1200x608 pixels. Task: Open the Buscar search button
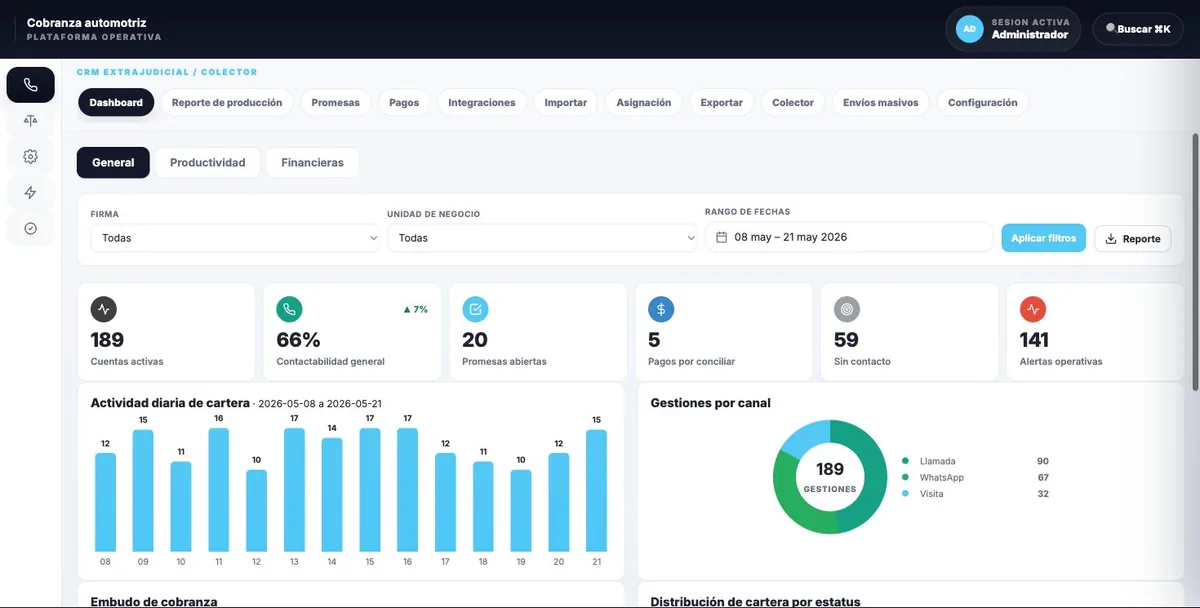(x=1138, y=29)
